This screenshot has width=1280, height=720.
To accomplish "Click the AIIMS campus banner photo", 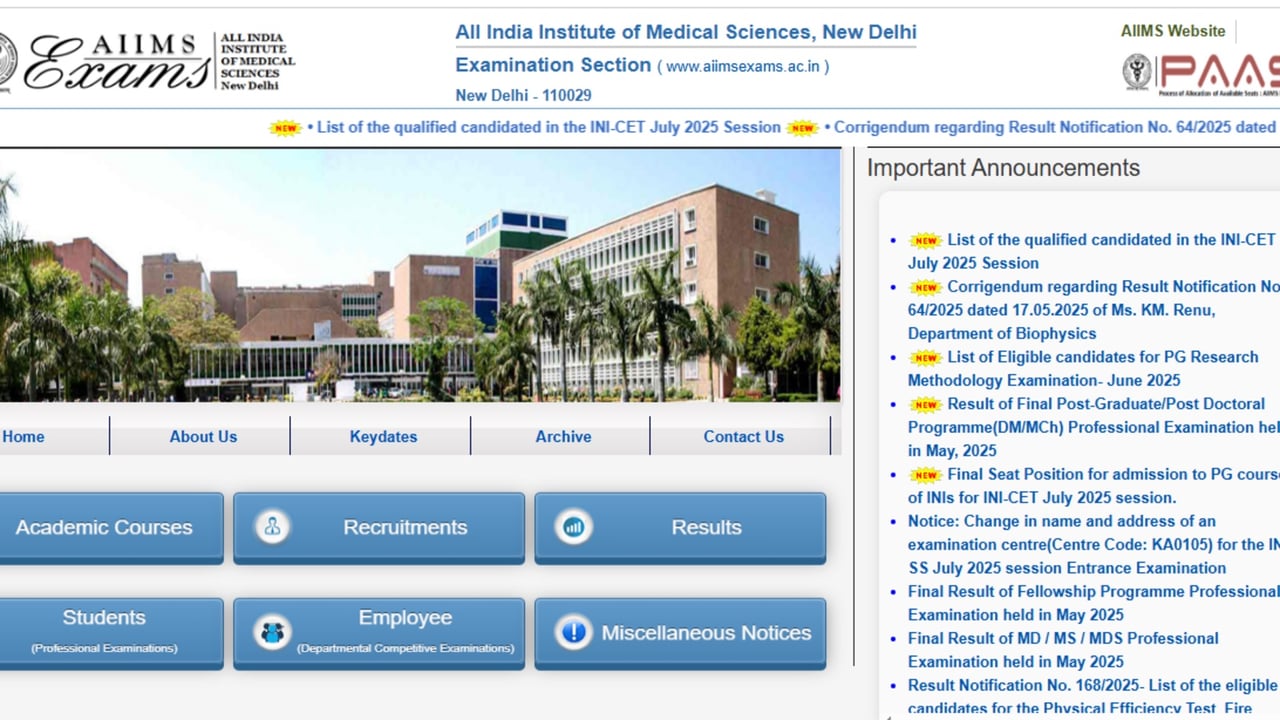I will pyautogui.click(x=420, y=276).
